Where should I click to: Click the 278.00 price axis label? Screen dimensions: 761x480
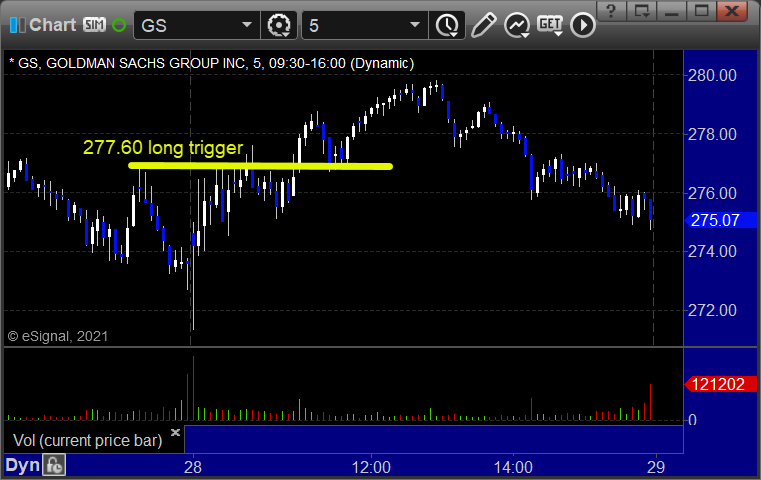712,134
